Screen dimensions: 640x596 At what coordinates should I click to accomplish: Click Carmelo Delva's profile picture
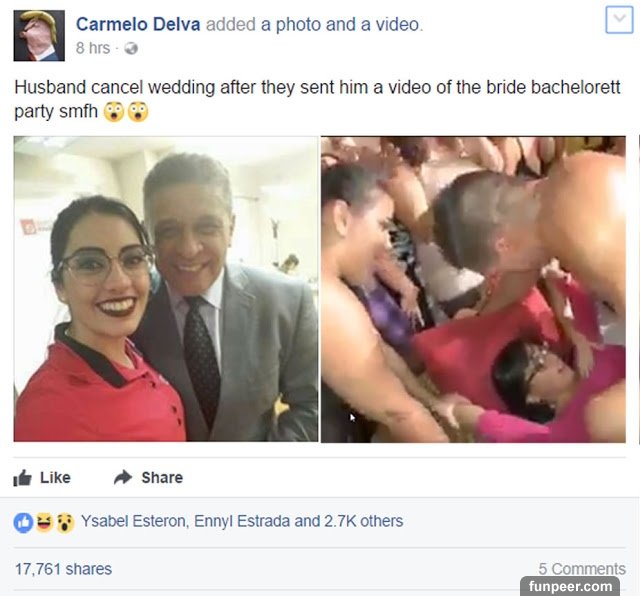pos(39,36)
